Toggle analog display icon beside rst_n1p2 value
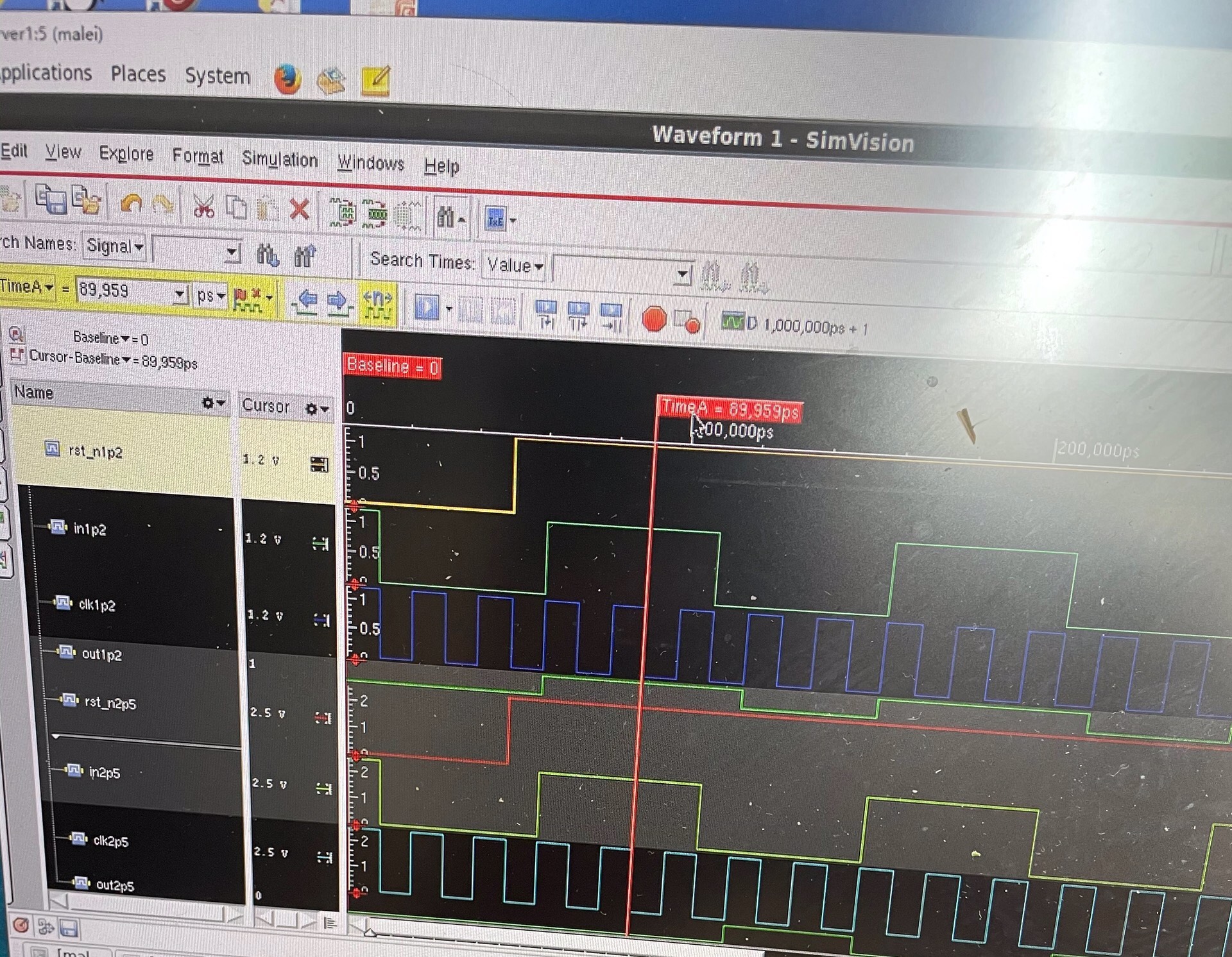 click(319, 464)
